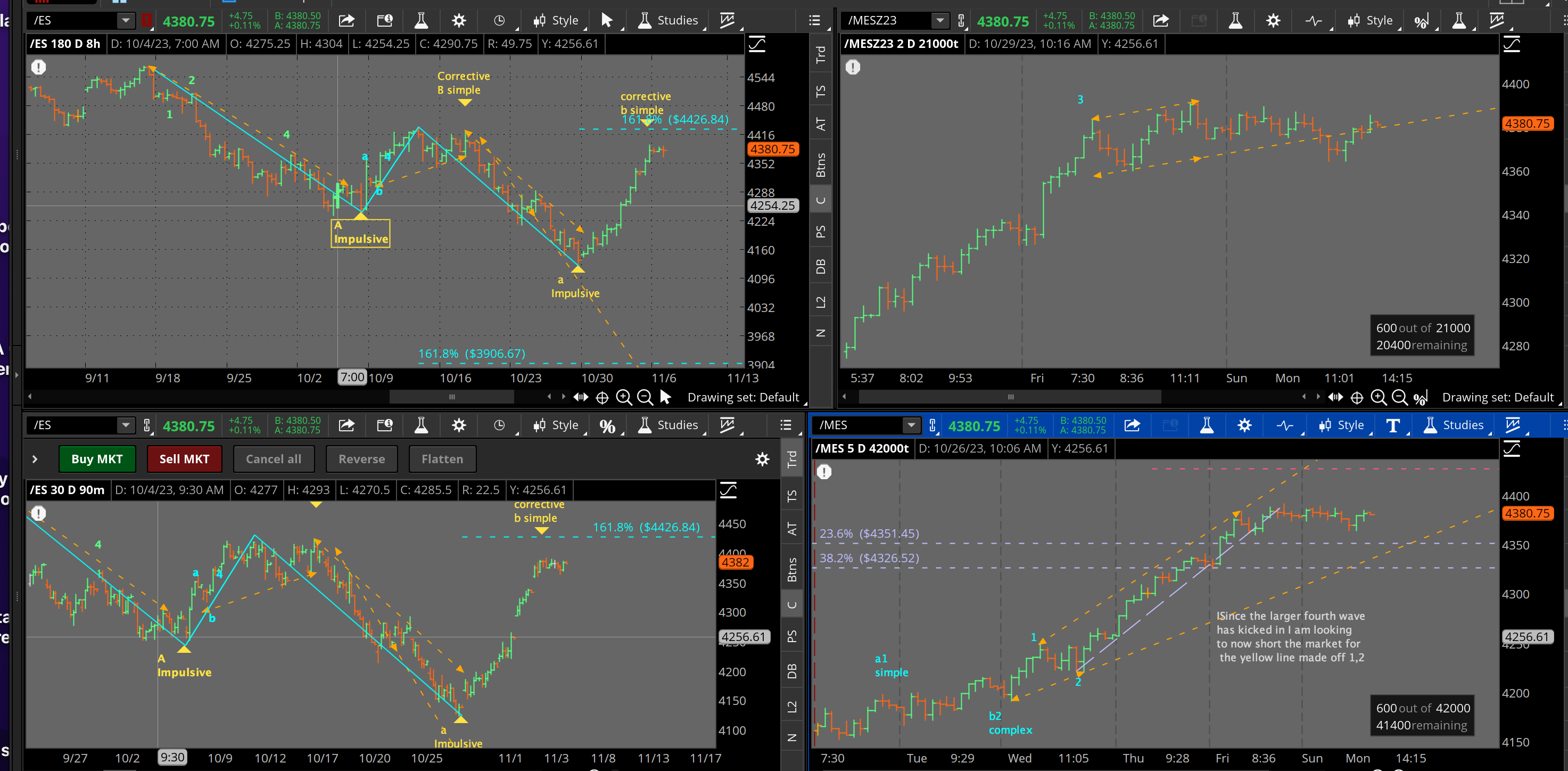
Task: Open Drawing set: Default under /ES 180 D chart
Action: pyautogui.click(x=744, y=398)
